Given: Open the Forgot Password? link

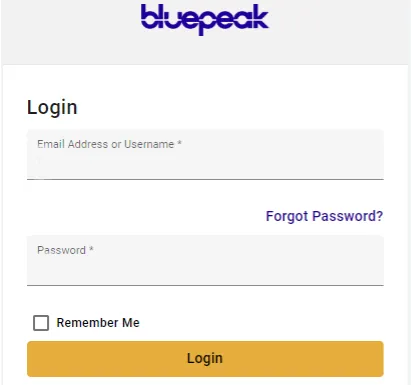Looking at the screenshot, I should tap(324, 216).
